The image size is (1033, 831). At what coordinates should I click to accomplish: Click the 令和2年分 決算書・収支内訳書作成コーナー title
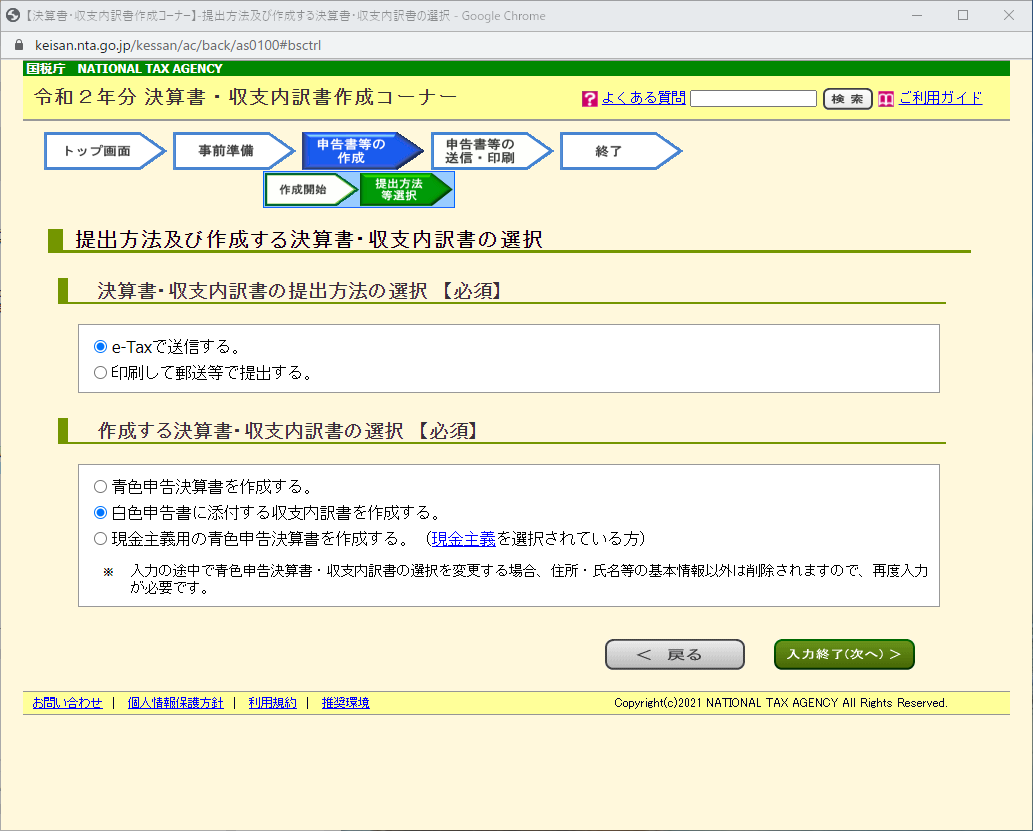click(x=246, y=98)
